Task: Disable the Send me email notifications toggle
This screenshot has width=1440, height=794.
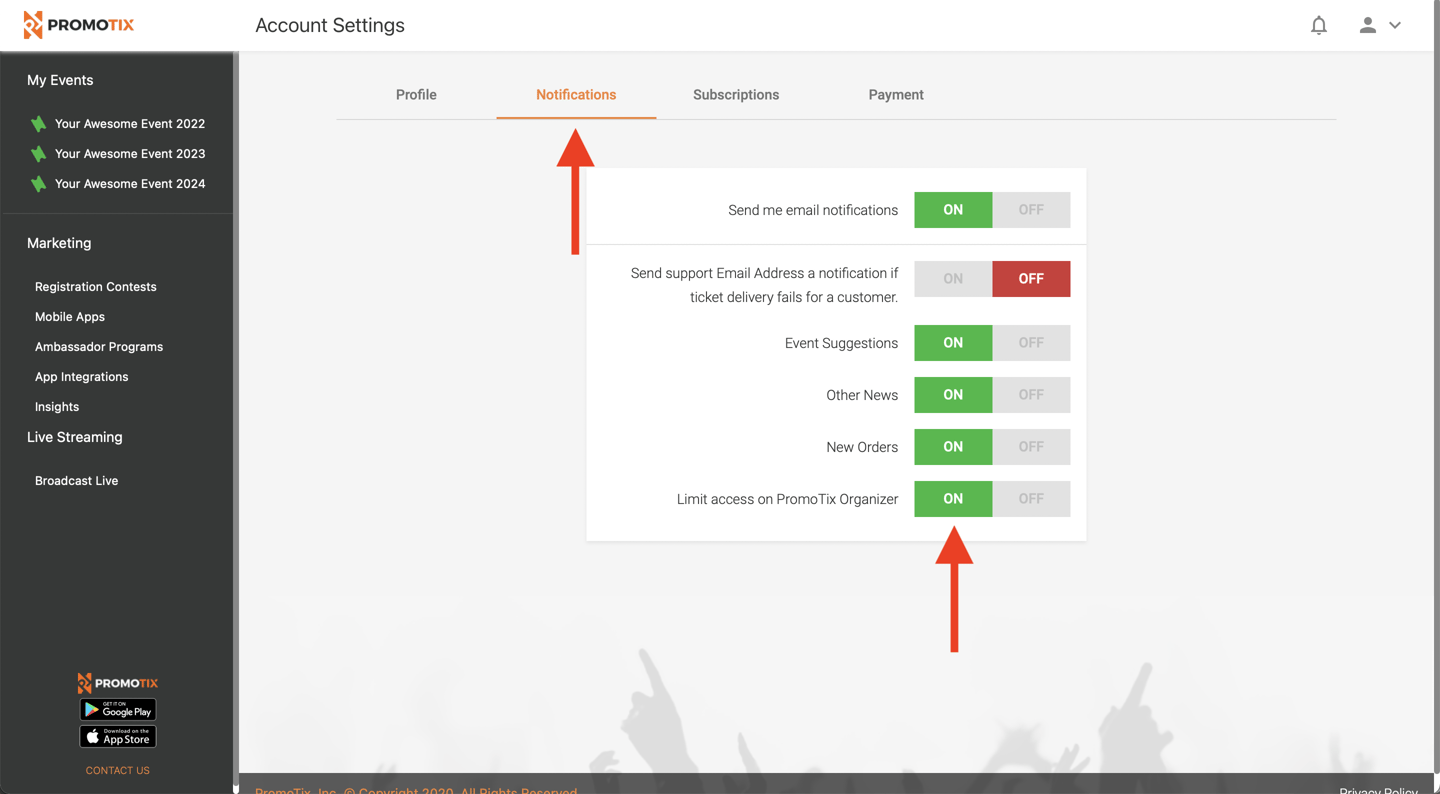Action: point(1031,210)
